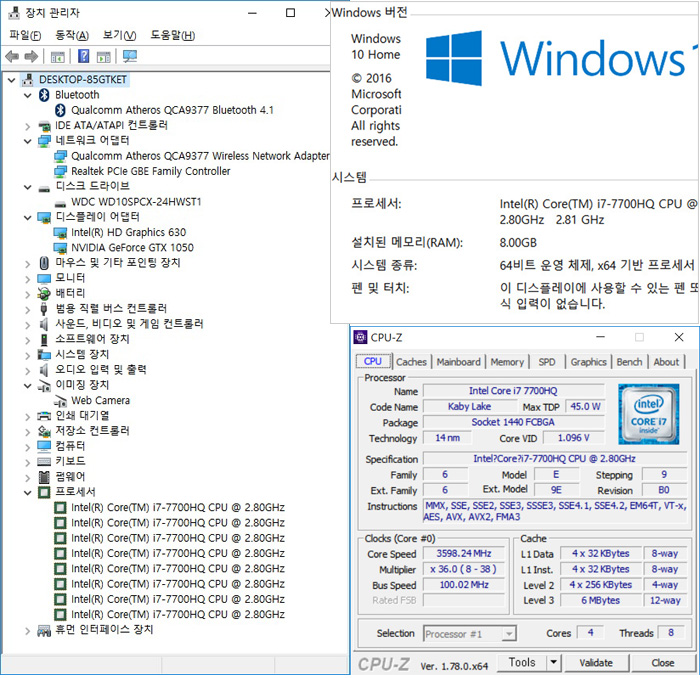The width and height of the screenshot is (700, 678).
Task: Open the 동작(A) menu
Action: coord(71,35)
